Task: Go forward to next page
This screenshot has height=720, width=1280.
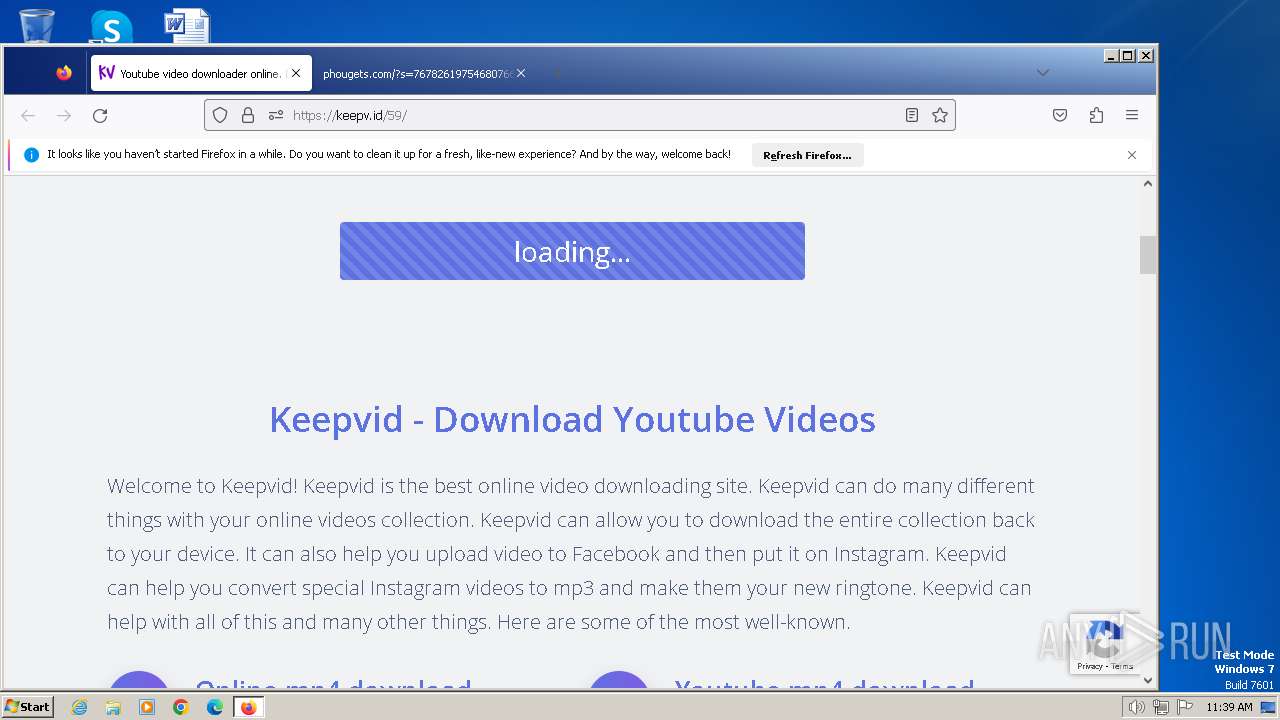Action: tap(64, 116)
